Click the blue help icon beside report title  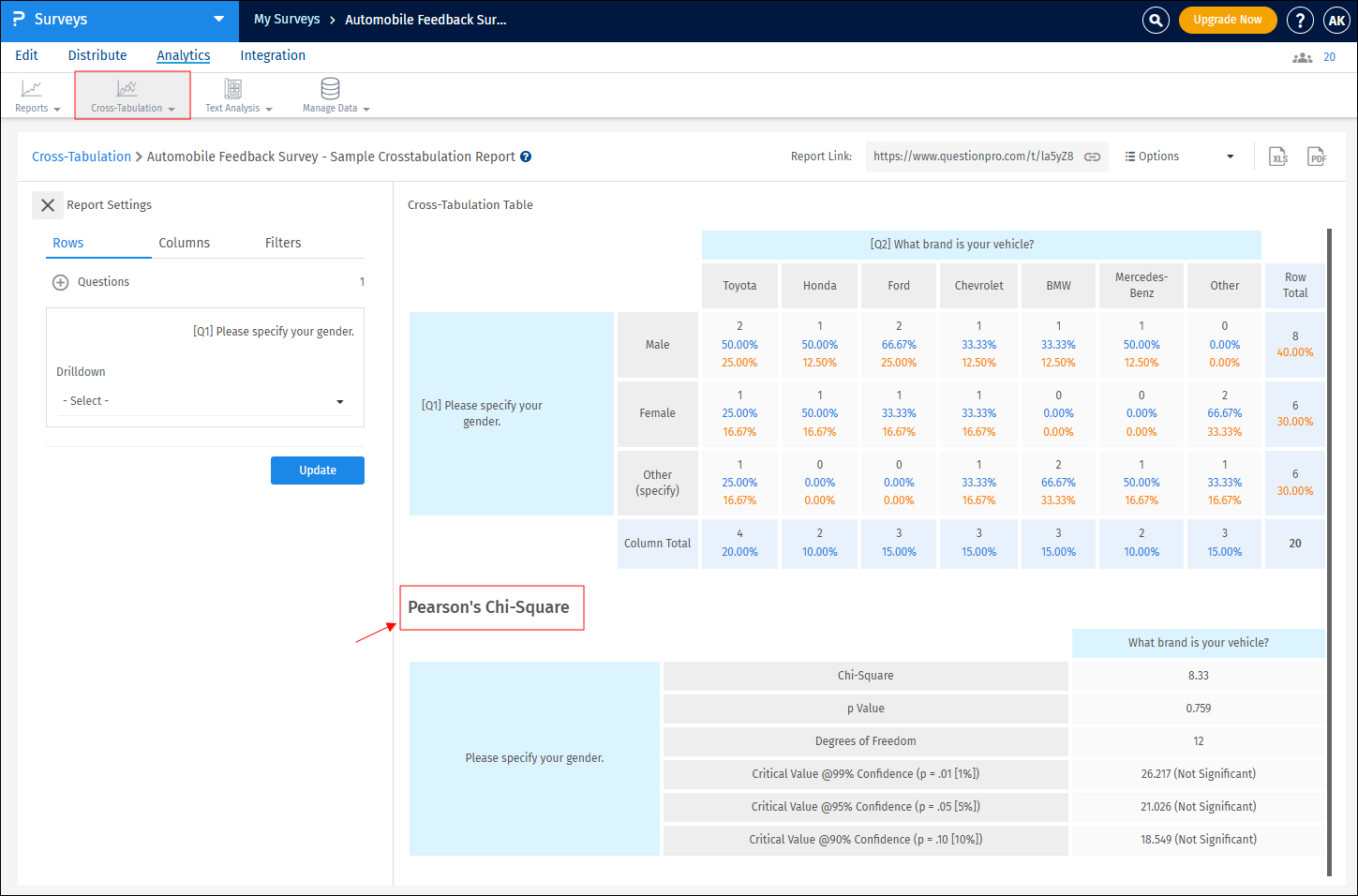(526, 157)
